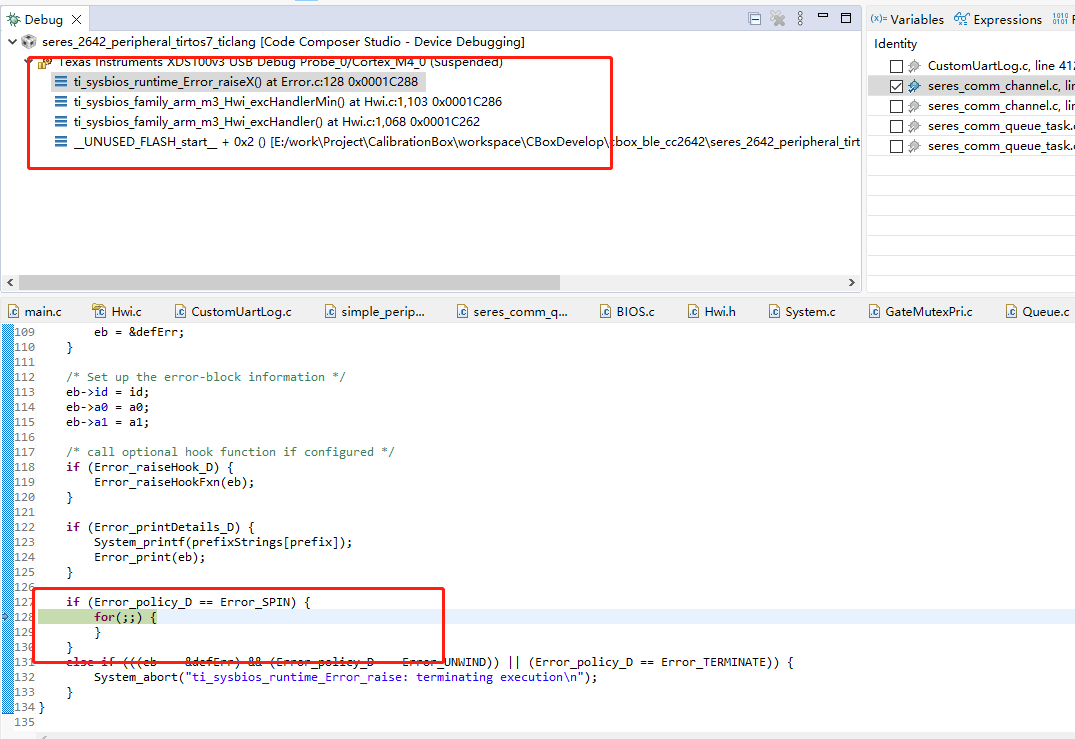Select the Hwi_excHandlerMin() at Hwi.c:1,103 frame
This screenshot has height=739, width=1075.
(x=287, y=101)
